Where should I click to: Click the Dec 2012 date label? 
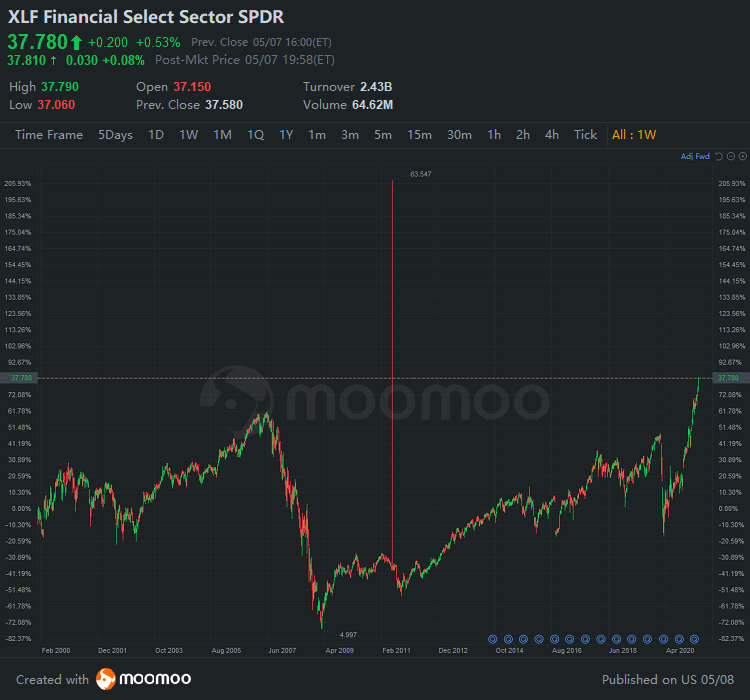pos(453,651)
